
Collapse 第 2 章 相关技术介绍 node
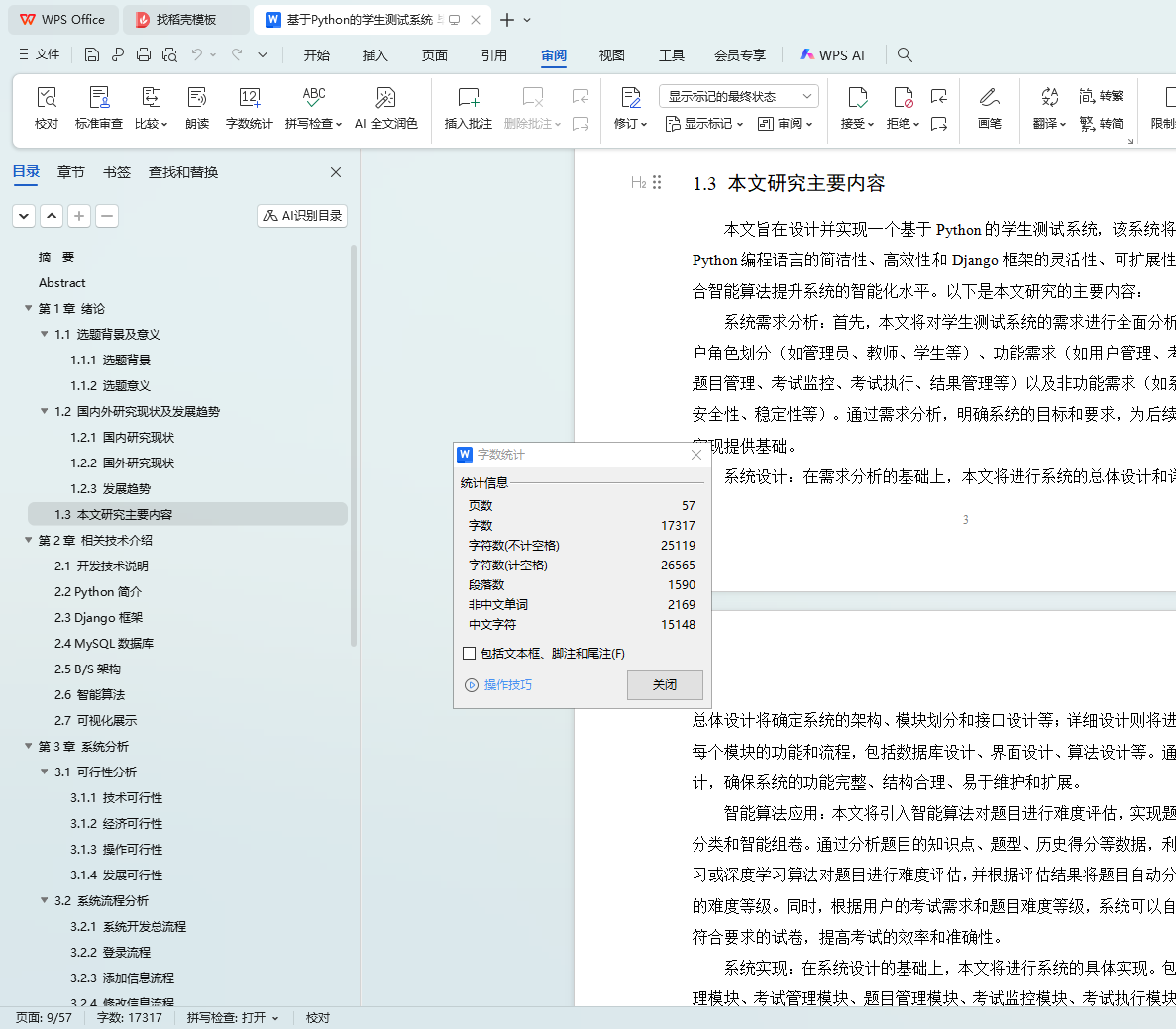(29, 540)
